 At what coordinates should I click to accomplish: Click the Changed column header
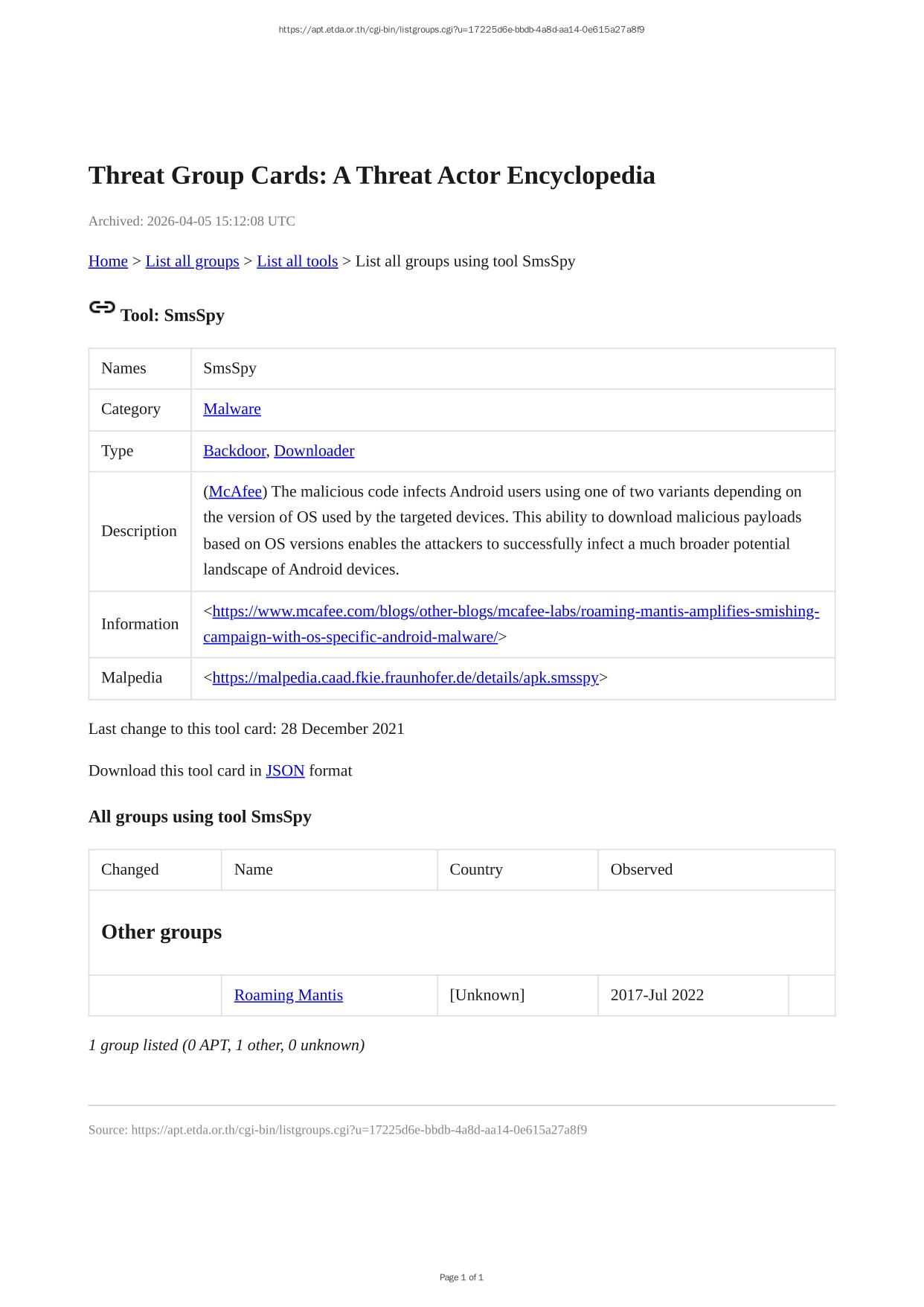coord(130,870)
